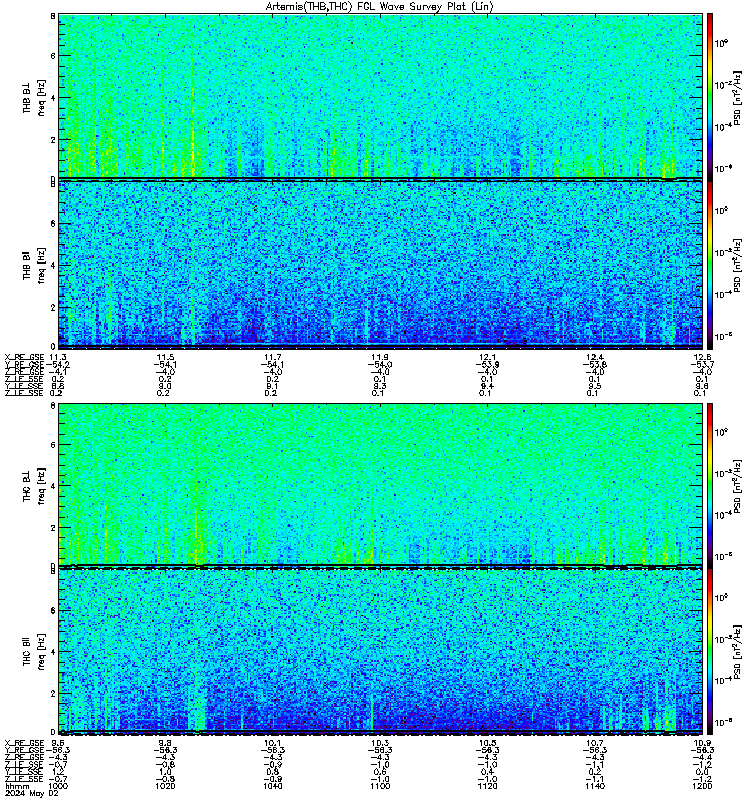Click the color bar beside the THB B-parallel panel
Image resolution: width=750 pixels, height=800 pixels.
710,264
